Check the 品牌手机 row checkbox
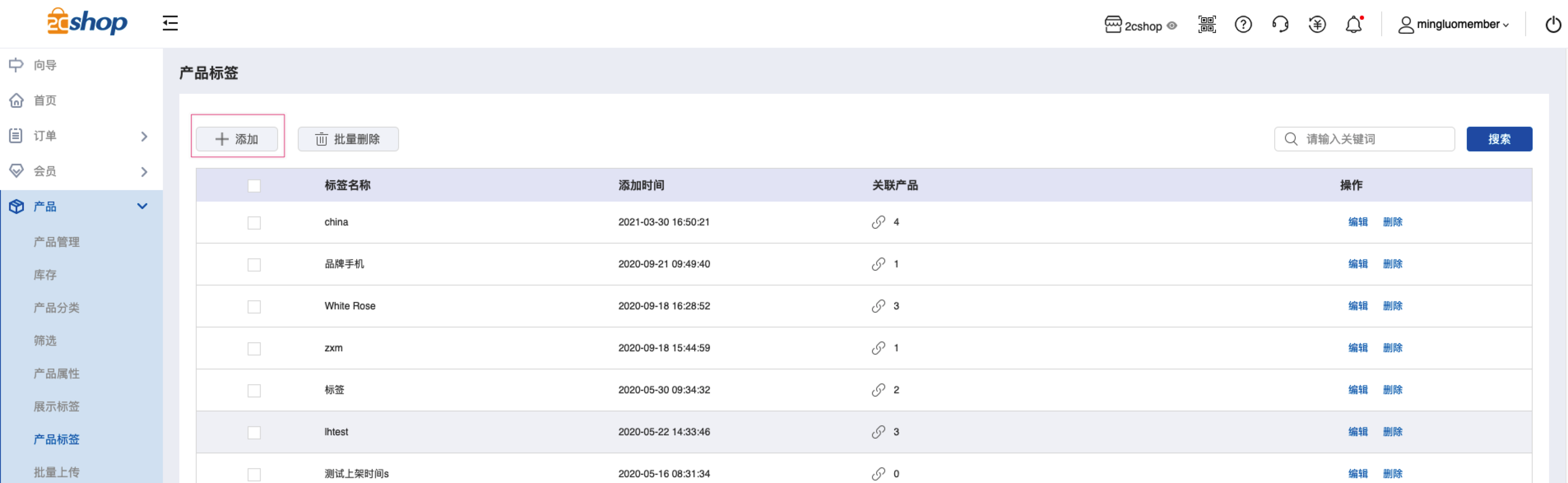The height and width of the screenshot is (483, 1568). click(x=255, y=265)
